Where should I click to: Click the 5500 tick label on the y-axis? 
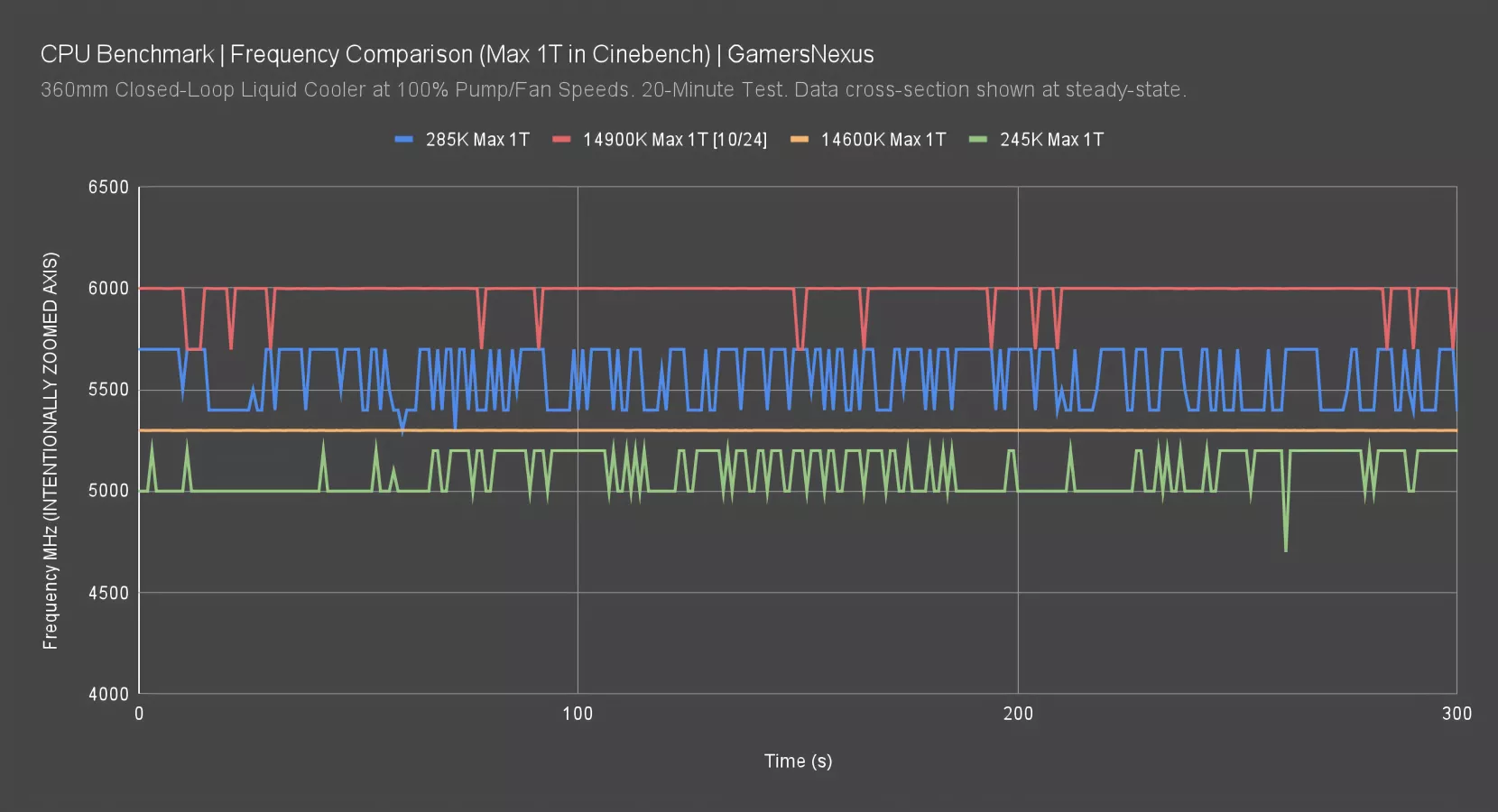tap(108, 390)
